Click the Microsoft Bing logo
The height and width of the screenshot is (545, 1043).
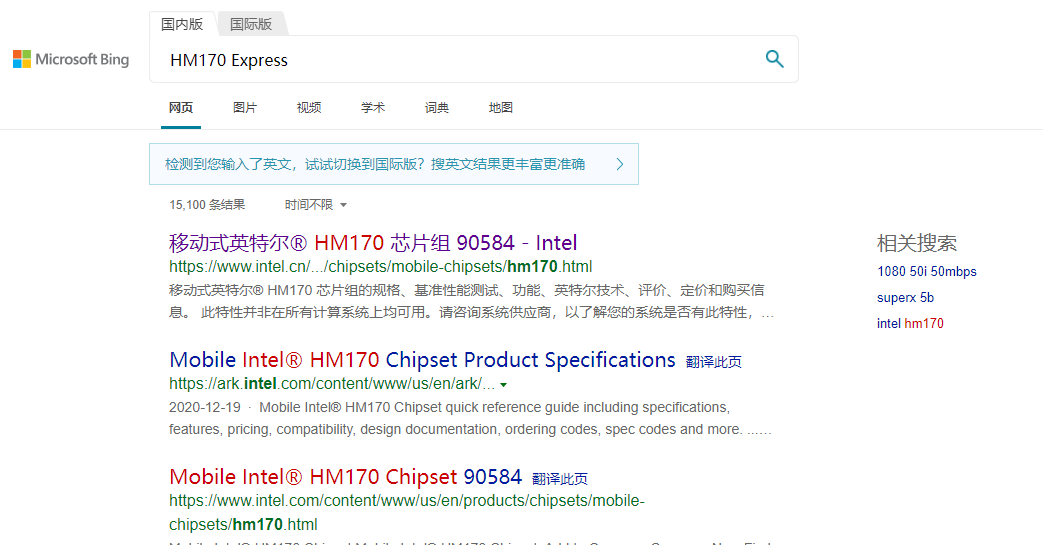tap(71, 60)
